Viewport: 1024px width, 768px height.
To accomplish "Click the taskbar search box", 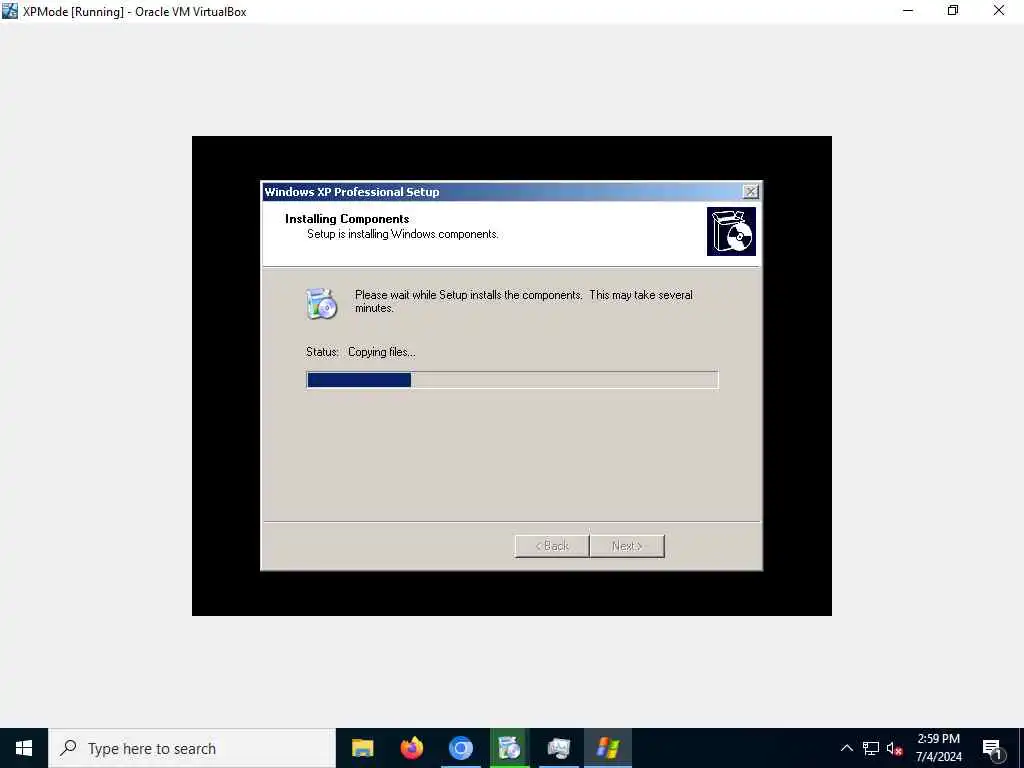I will [192, 748].
